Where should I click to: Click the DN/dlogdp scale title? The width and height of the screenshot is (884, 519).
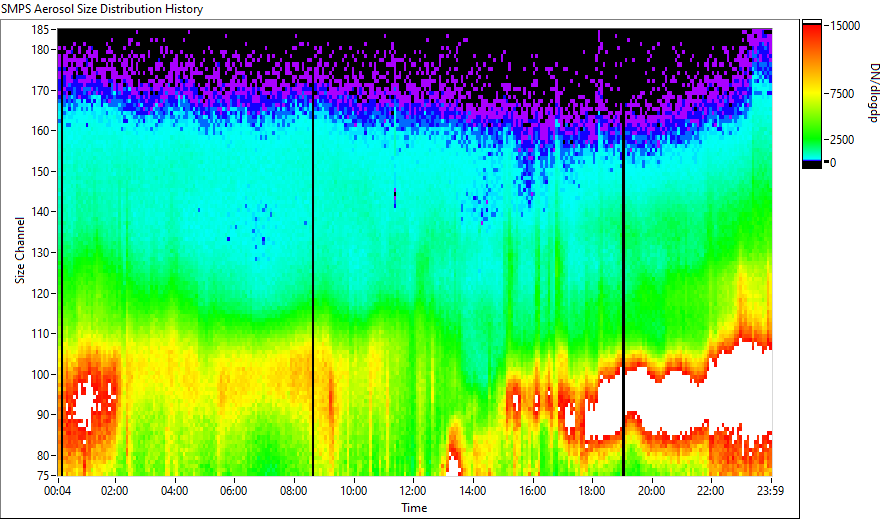pos(874,92)
